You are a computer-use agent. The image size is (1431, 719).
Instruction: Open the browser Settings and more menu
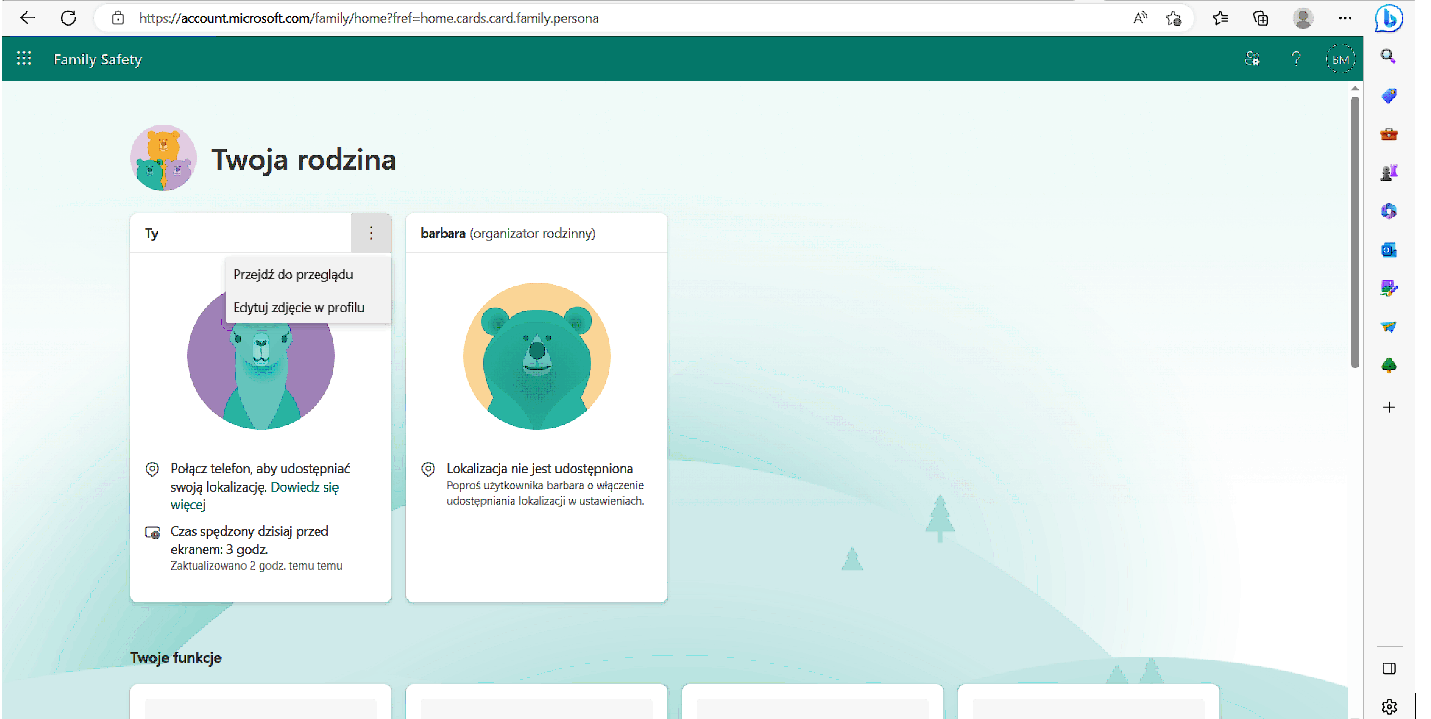tap(1345, 18)
